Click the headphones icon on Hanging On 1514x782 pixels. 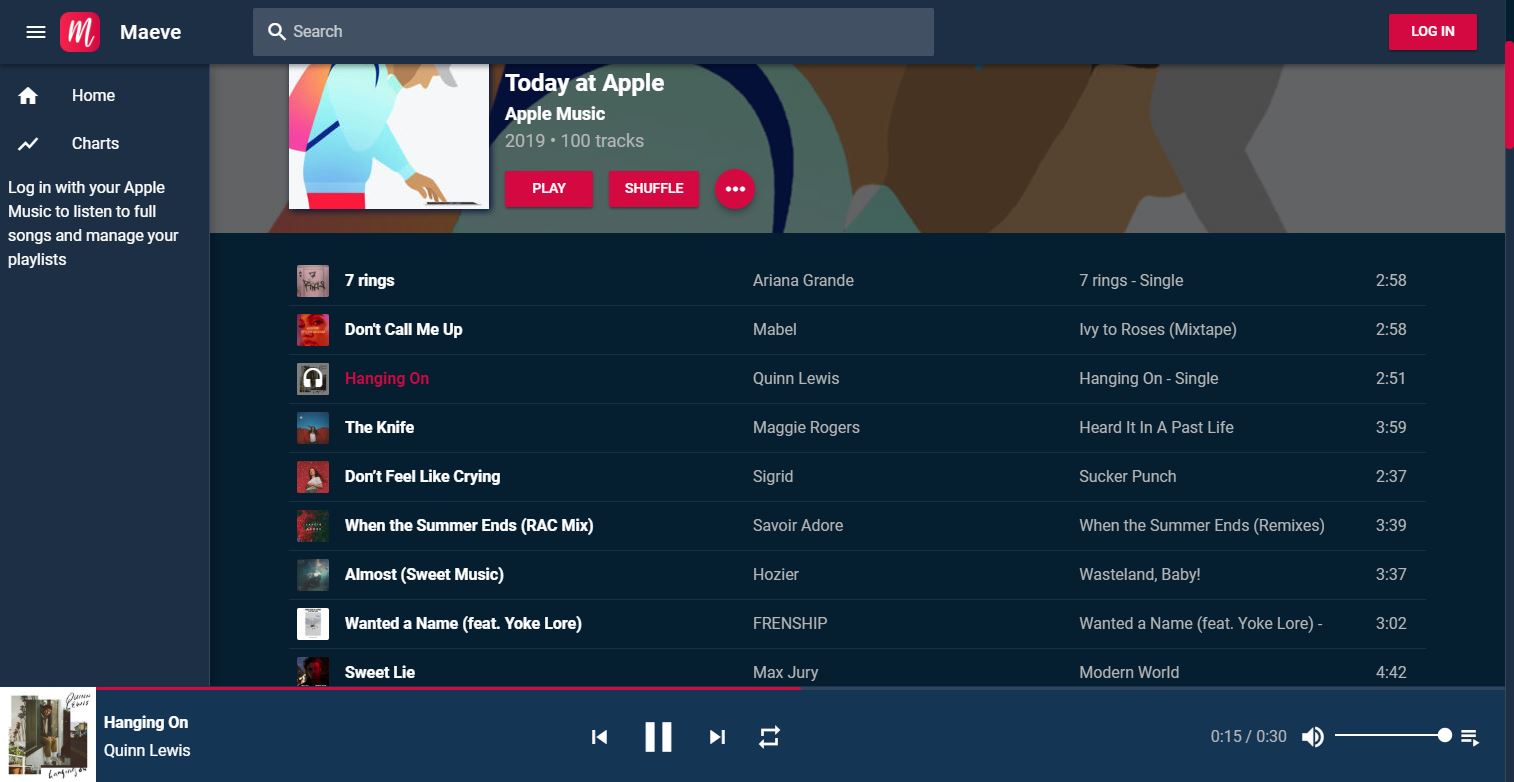click(313, 379)
